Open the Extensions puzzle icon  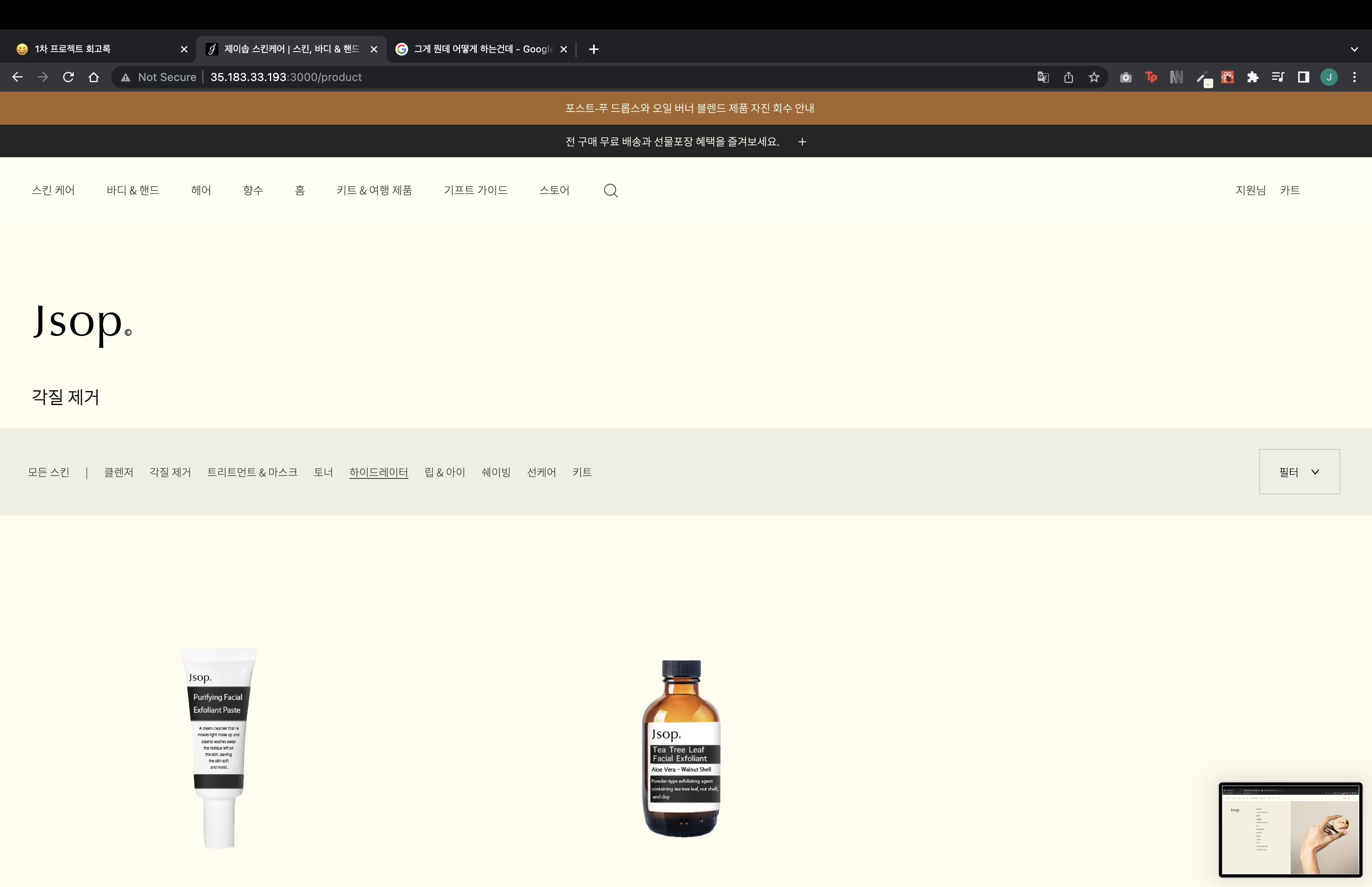point(1253,77)
